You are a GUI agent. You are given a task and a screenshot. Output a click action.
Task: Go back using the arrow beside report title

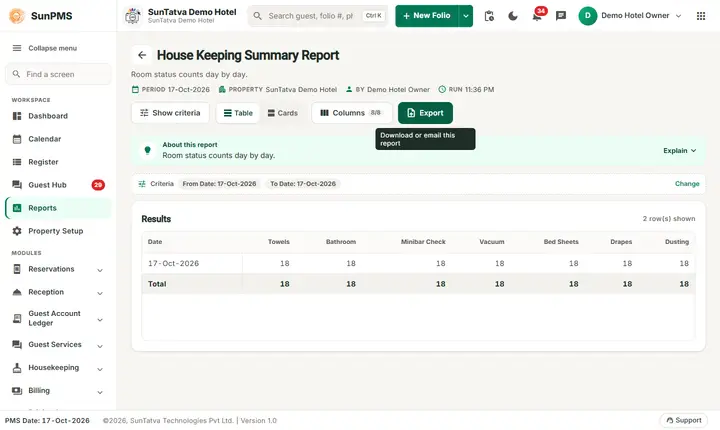point(142,55)
